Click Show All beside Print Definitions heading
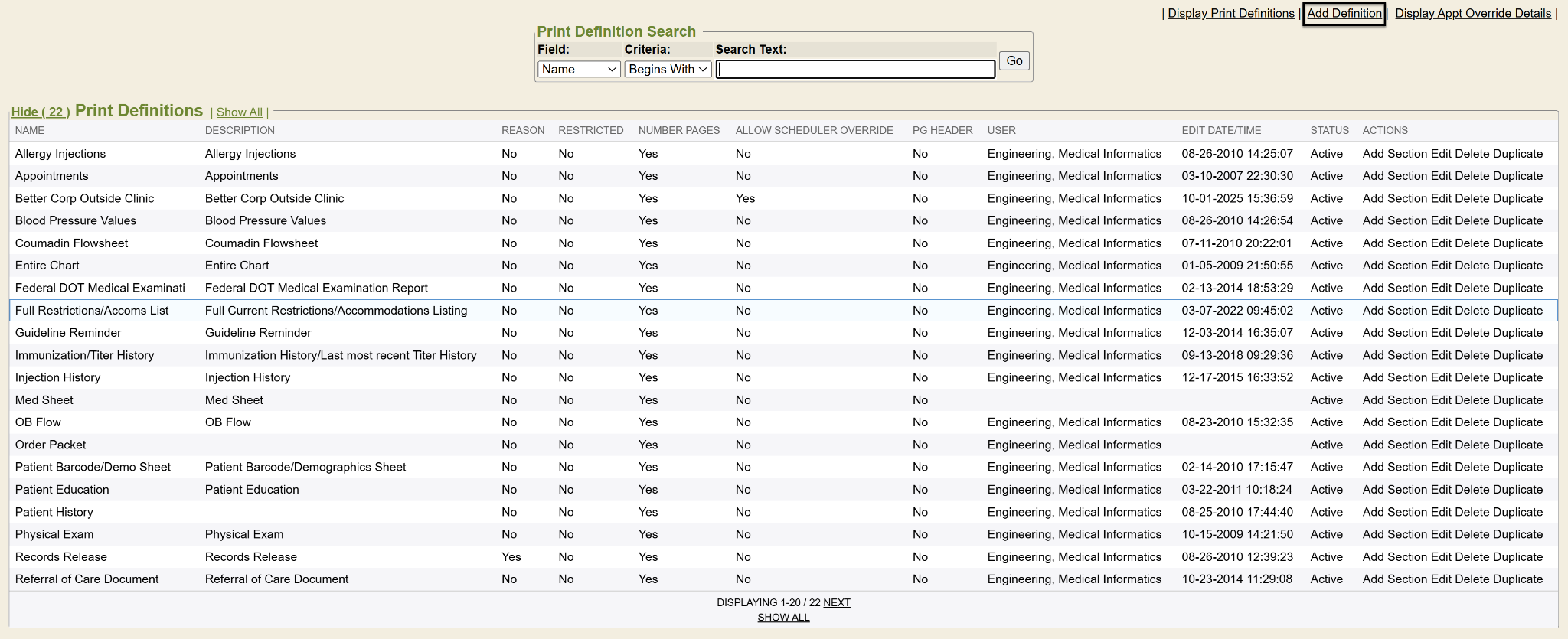 click(239, 112)
